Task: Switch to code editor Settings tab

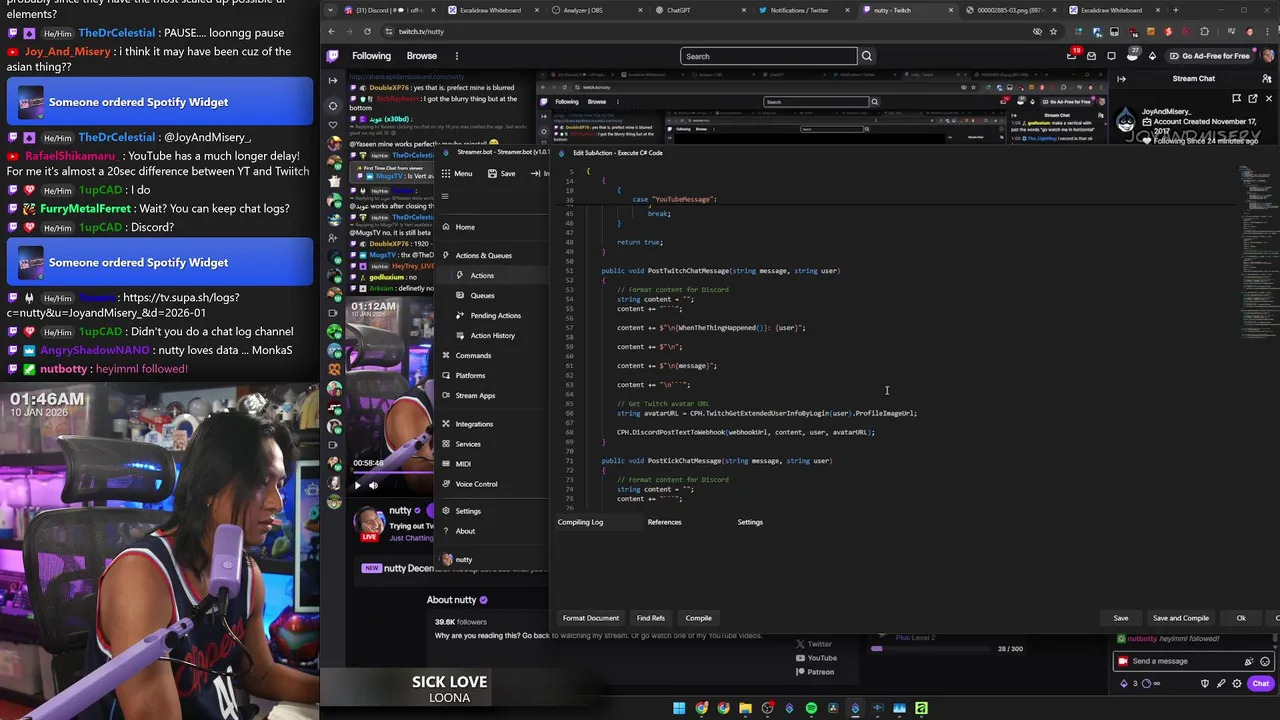Action: click(x=750, y=522)
